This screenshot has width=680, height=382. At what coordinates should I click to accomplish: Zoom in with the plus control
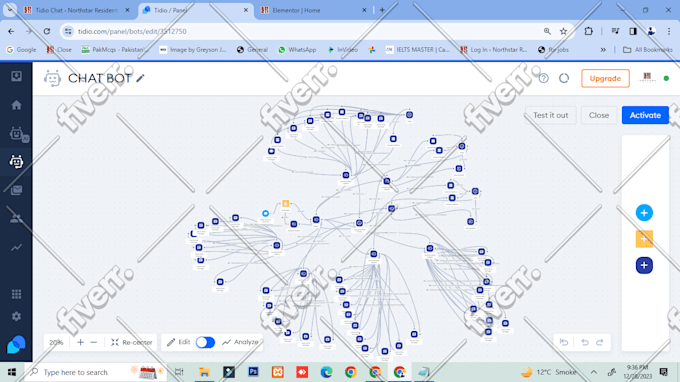tap(80, 342)
